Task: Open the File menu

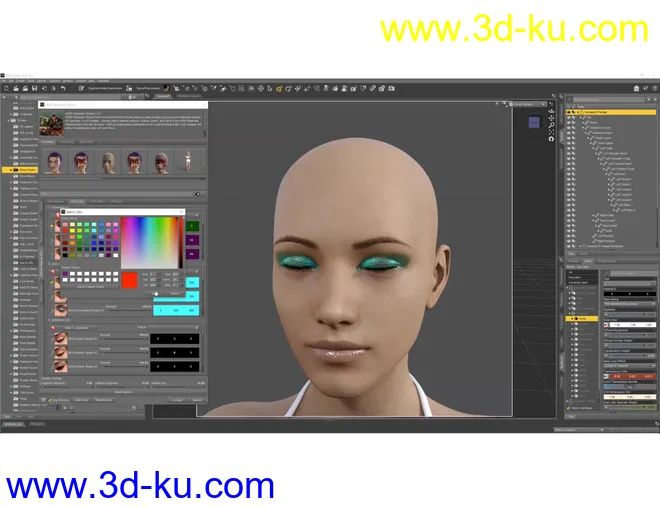Action: 6,80
